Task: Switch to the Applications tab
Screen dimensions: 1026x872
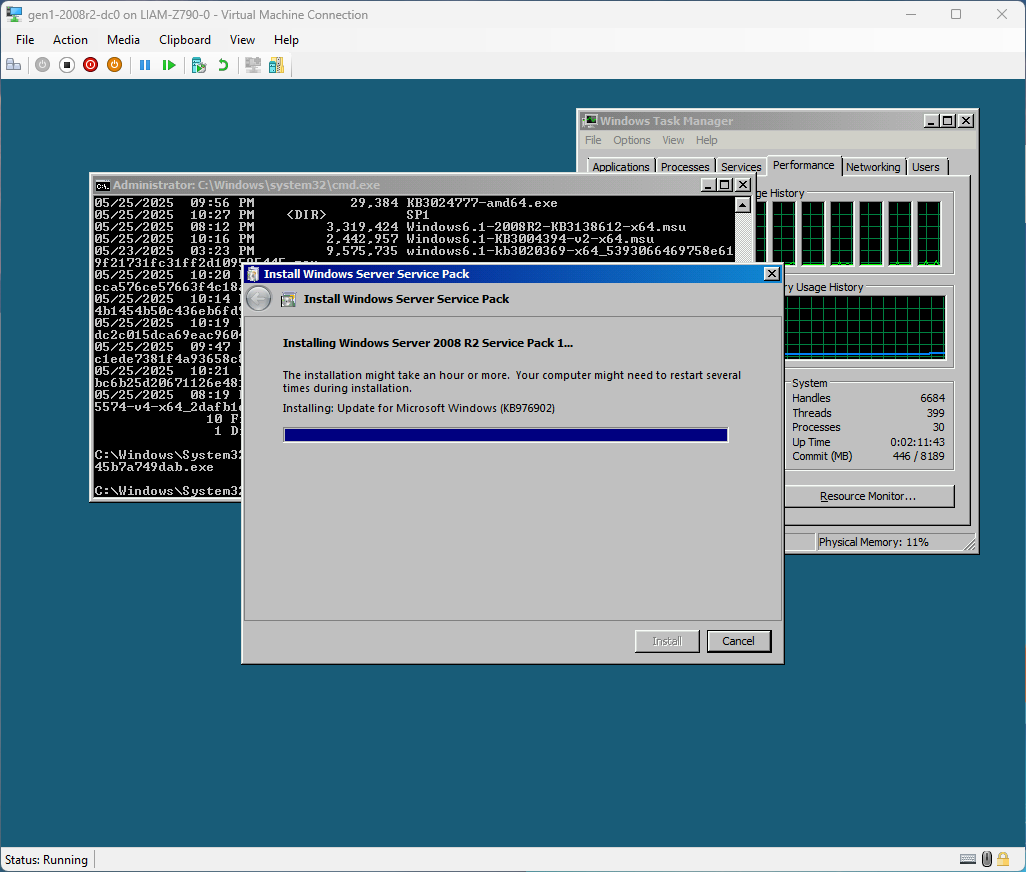Action: tap(620, 167)
